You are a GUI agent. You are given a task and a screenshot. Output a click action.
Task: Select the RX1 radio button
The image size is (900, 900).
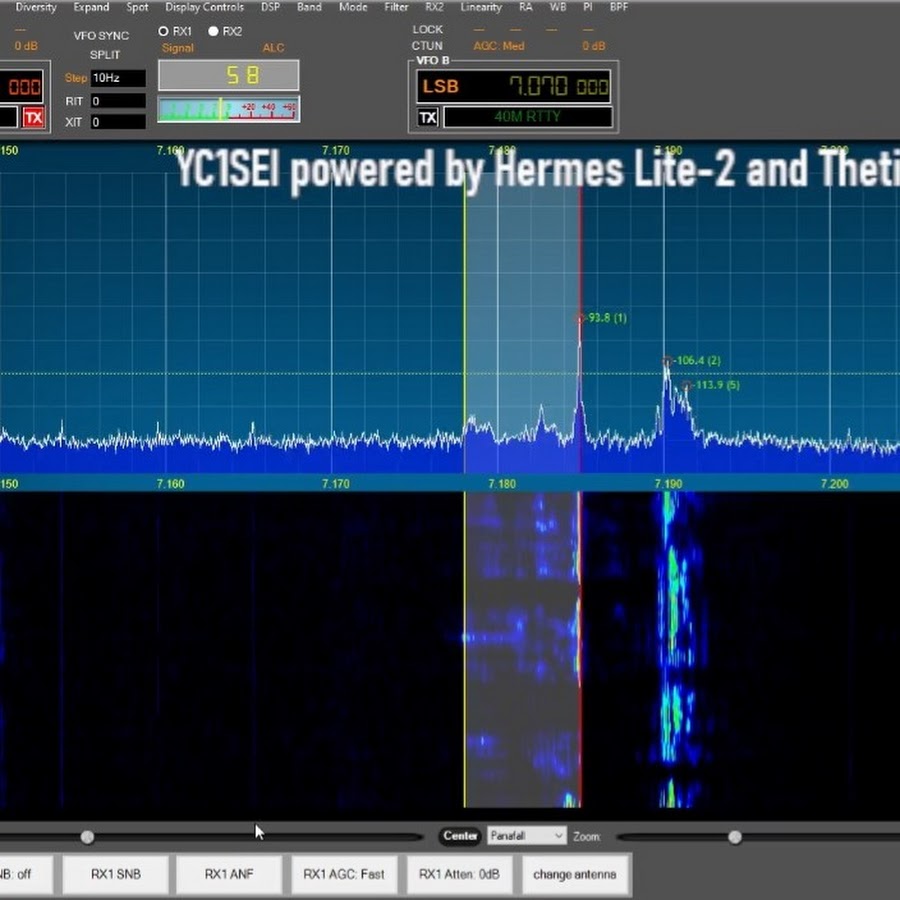tap(164, 32)
